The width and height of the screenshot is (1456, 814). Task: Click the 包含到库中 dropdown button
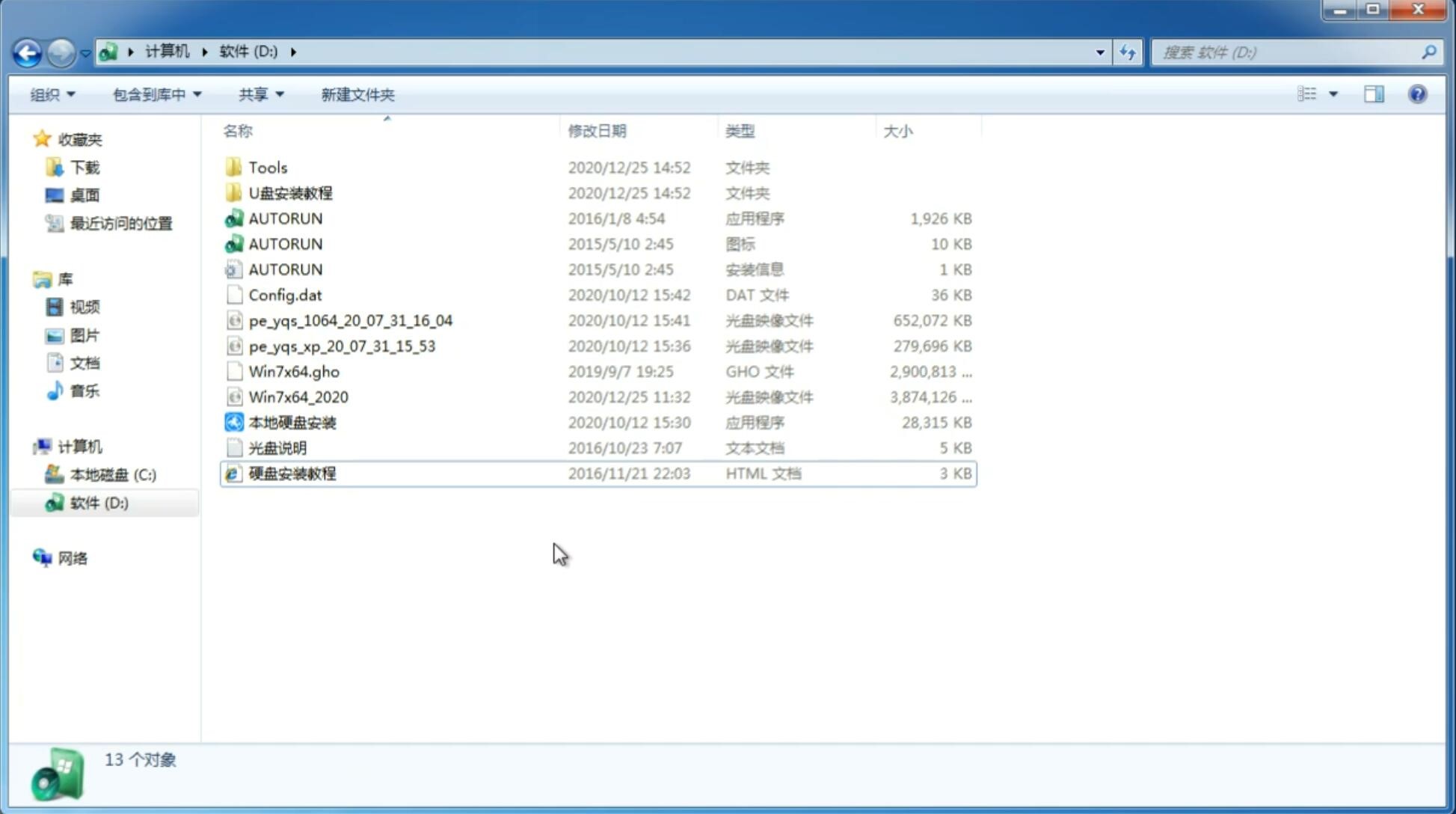point(156,94)
